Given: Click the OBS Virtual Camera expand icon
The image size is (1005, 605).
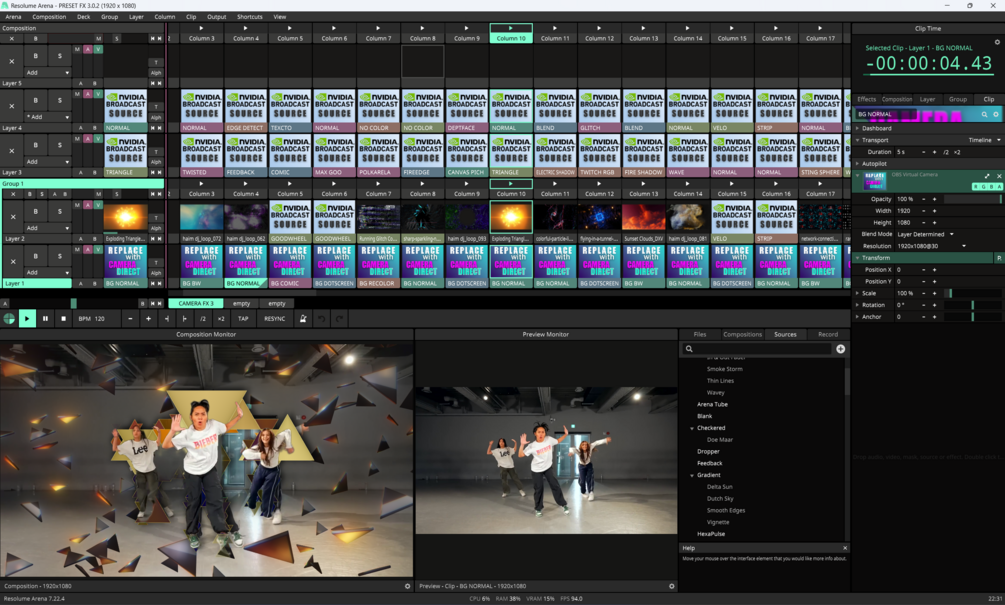Looking at the screenshot, I should coord(987,176).
